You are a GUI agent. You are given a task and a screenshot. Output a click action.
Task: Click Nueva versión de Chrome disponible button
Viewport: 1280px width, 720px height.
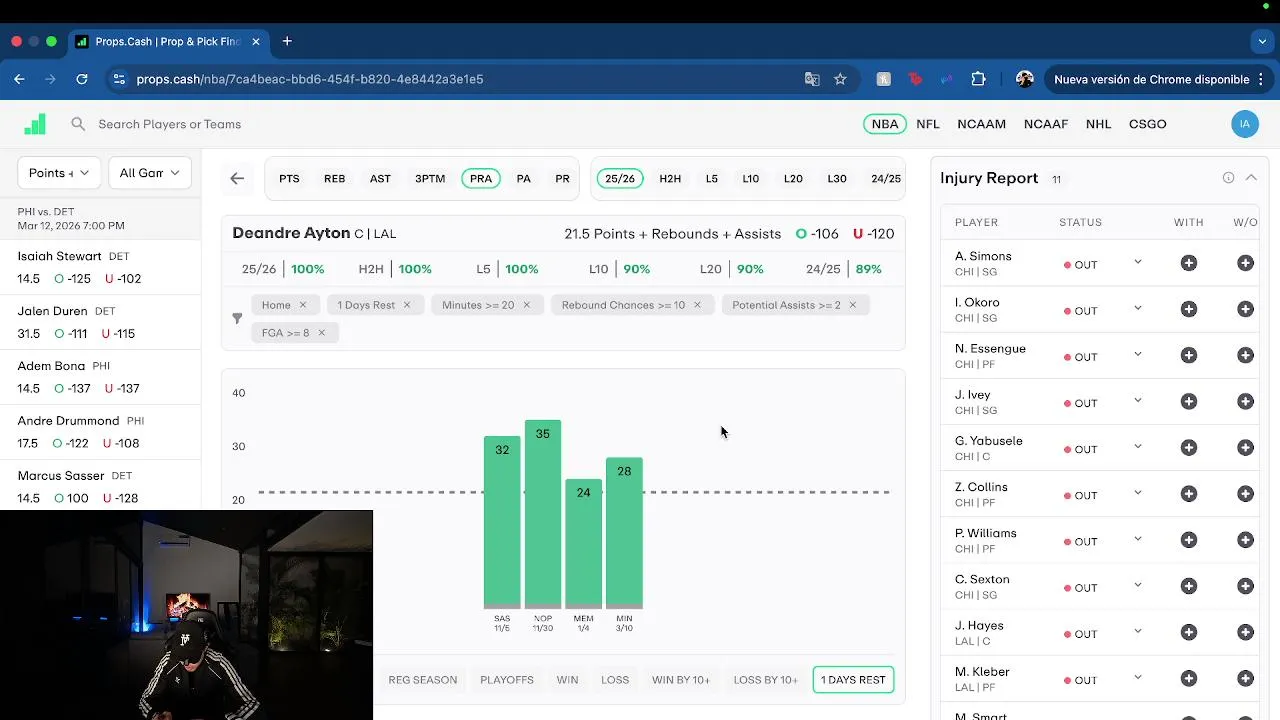[1158, 79]
